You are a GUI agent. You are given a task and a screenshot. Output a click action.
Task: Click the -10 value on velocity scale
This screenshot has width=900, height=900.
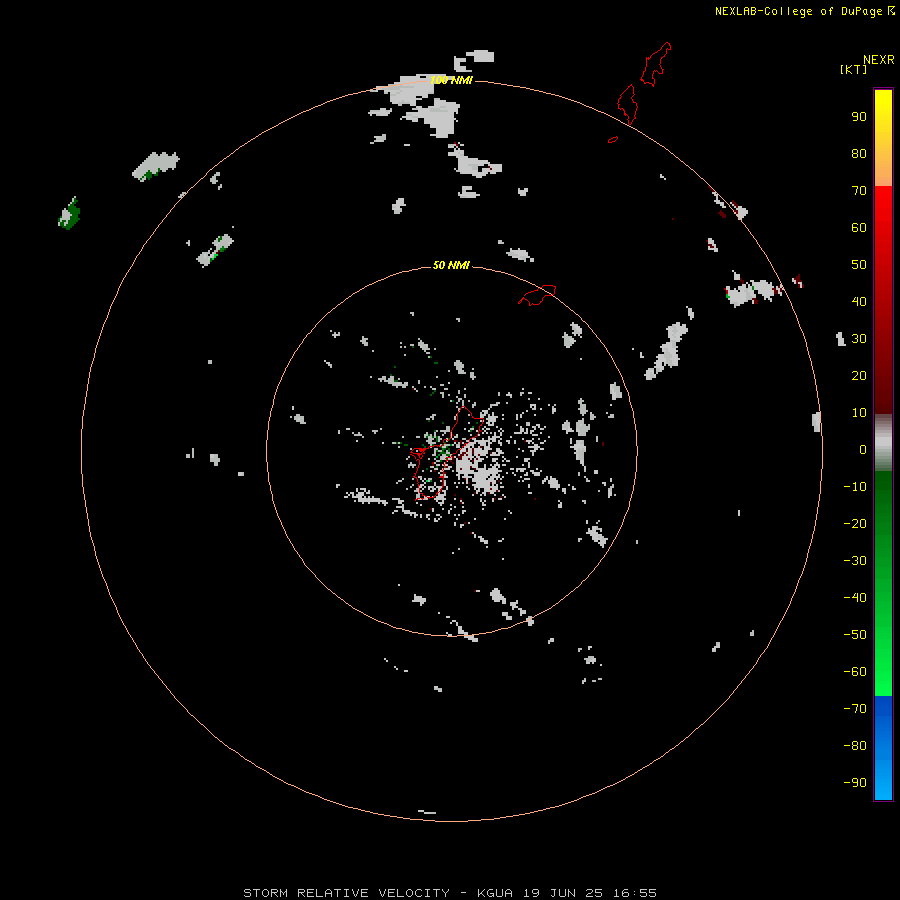[x=855, y=487]
